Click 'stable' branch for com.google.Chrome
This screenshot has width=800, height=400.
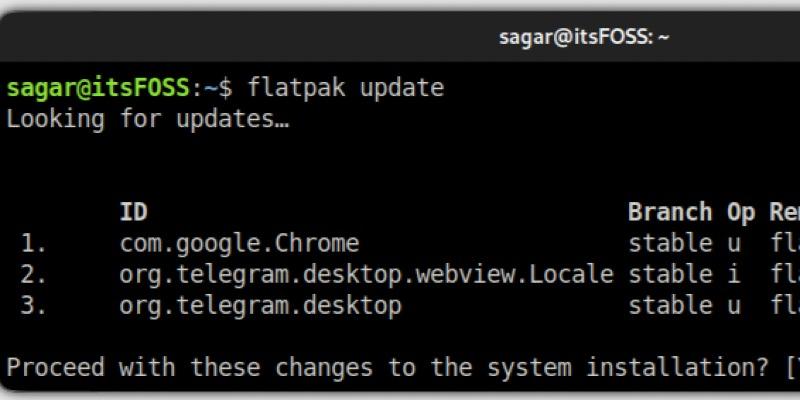click(670, 243)
